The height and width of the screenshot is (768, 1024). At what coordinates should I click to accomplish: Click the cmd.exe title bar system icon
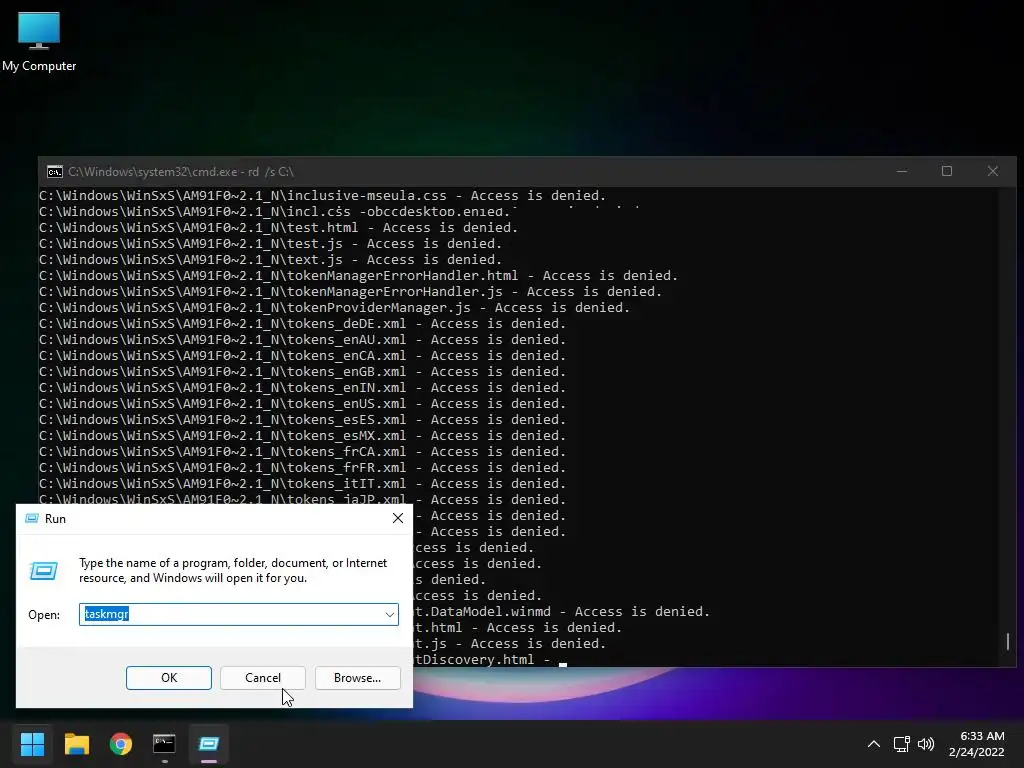click(55, 172)
